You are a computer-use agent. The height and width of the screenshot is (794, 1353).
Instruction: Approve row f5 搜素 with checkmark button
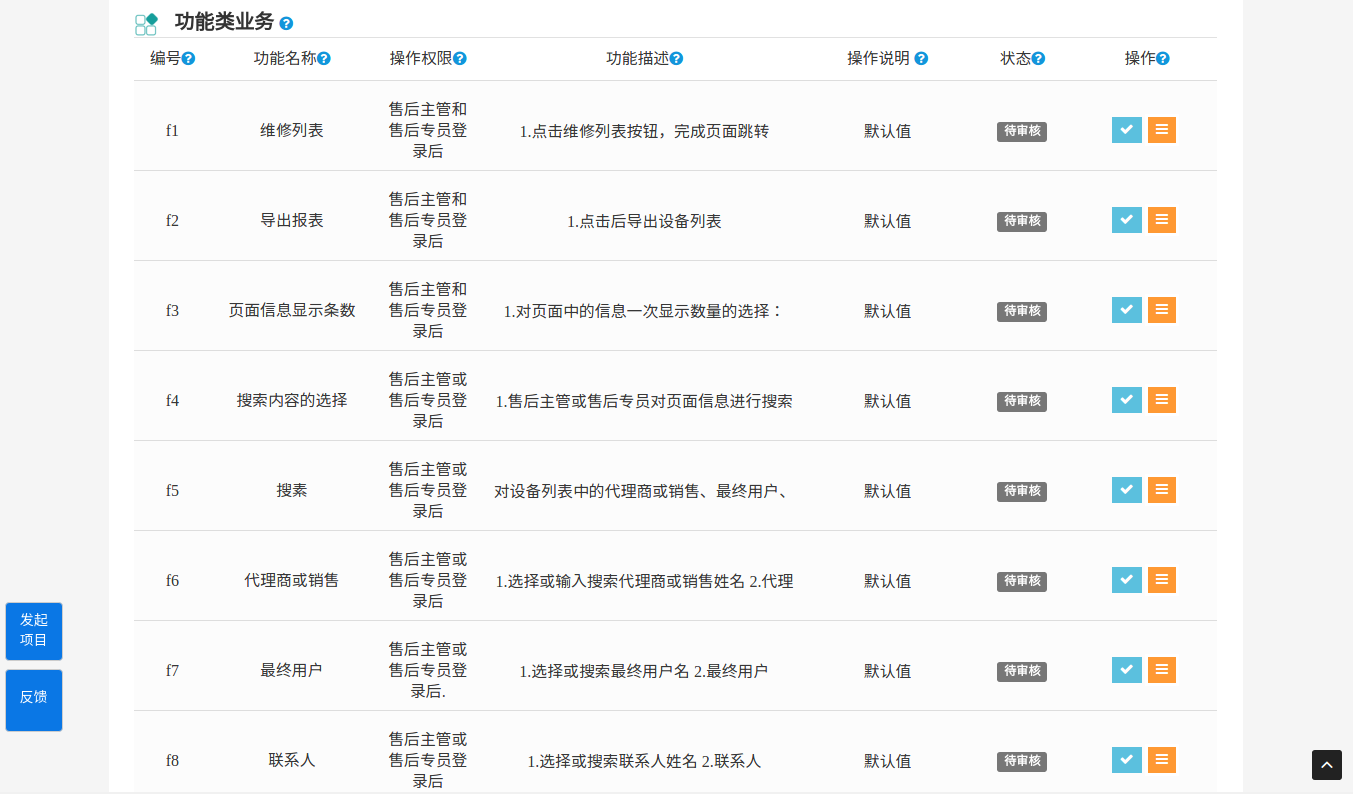(x=1127, y=490)
